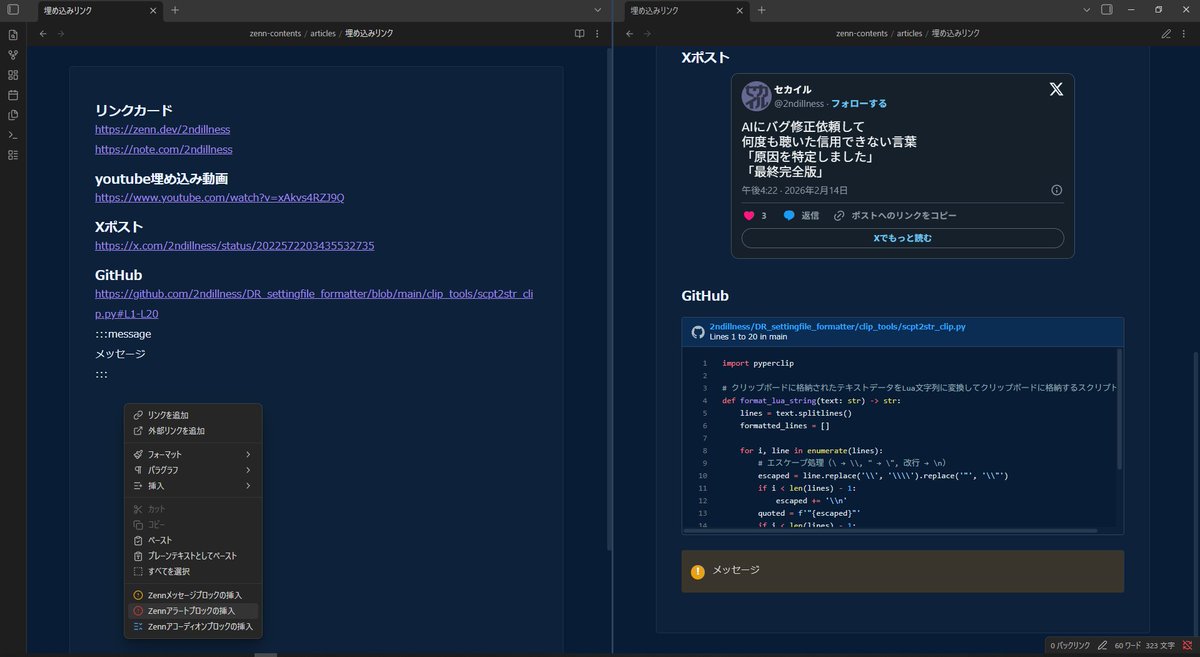The width and height of the screenshot is (1200, 657).
Task: Navigate forward in left pane
Action: click(x=61, y=33)
